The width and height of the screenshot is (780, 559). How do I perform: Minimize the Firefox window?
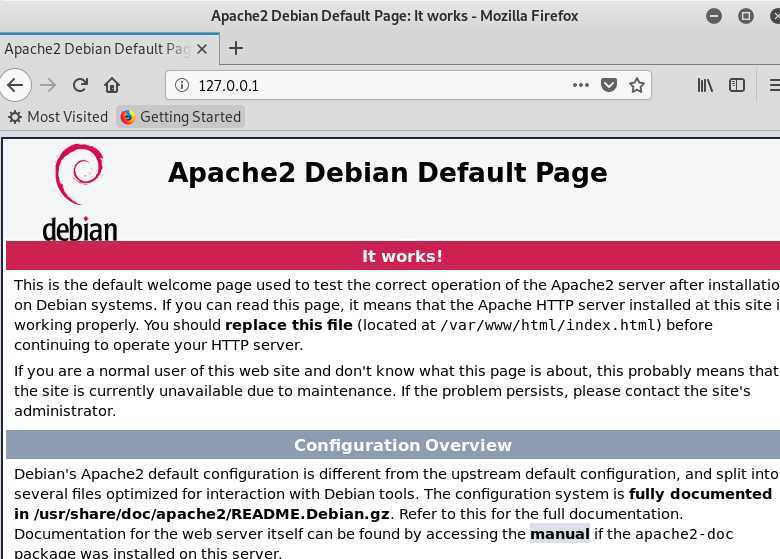click(x=714, y=16)
